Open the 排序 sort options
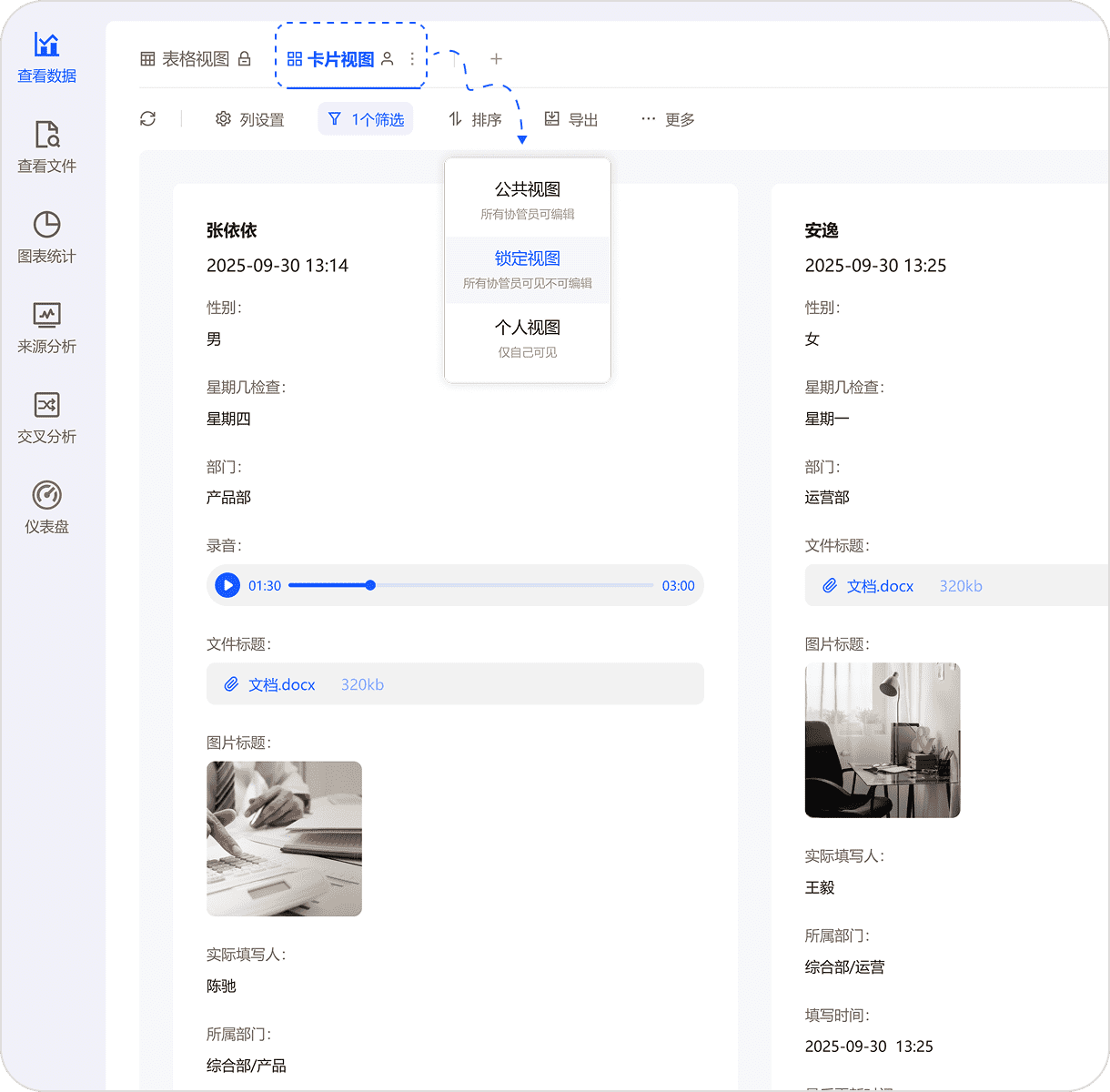Viewport: 1110px width, 1092px height. (x=475, y=119)
